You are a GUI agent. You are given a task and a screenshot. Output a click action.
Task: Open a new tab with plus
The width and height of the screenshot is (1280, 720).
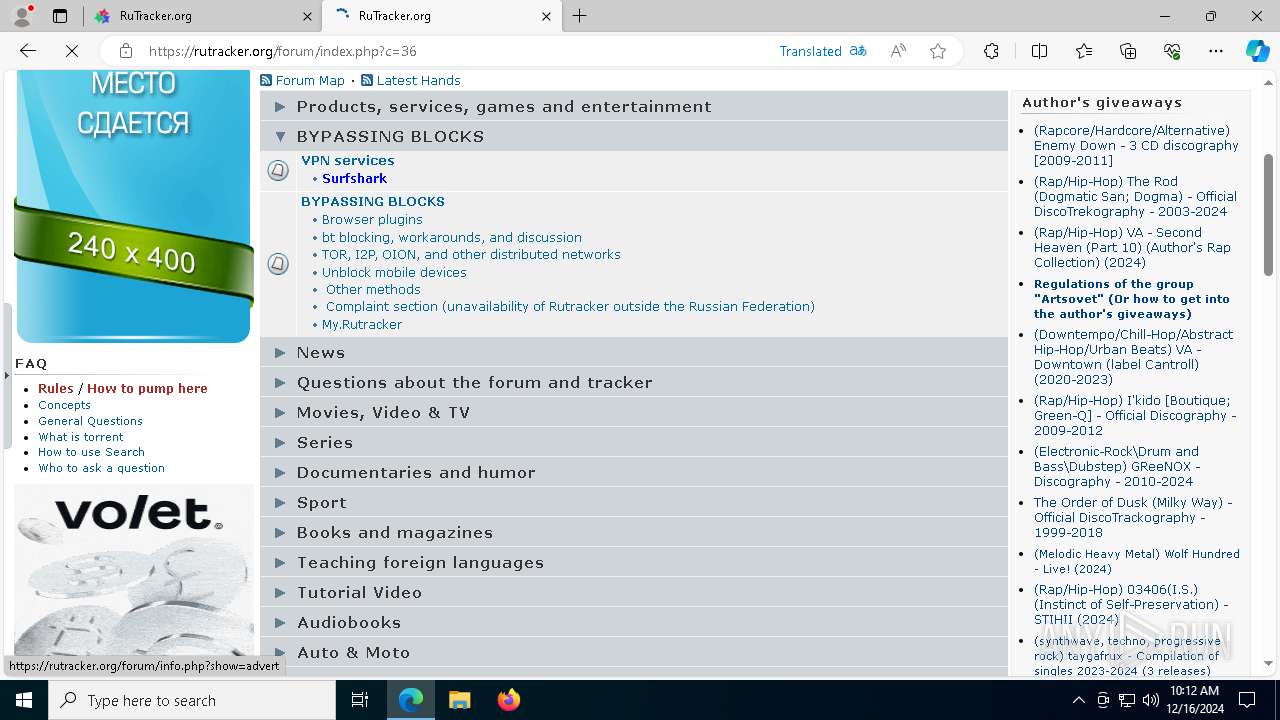tap(580, 16)
